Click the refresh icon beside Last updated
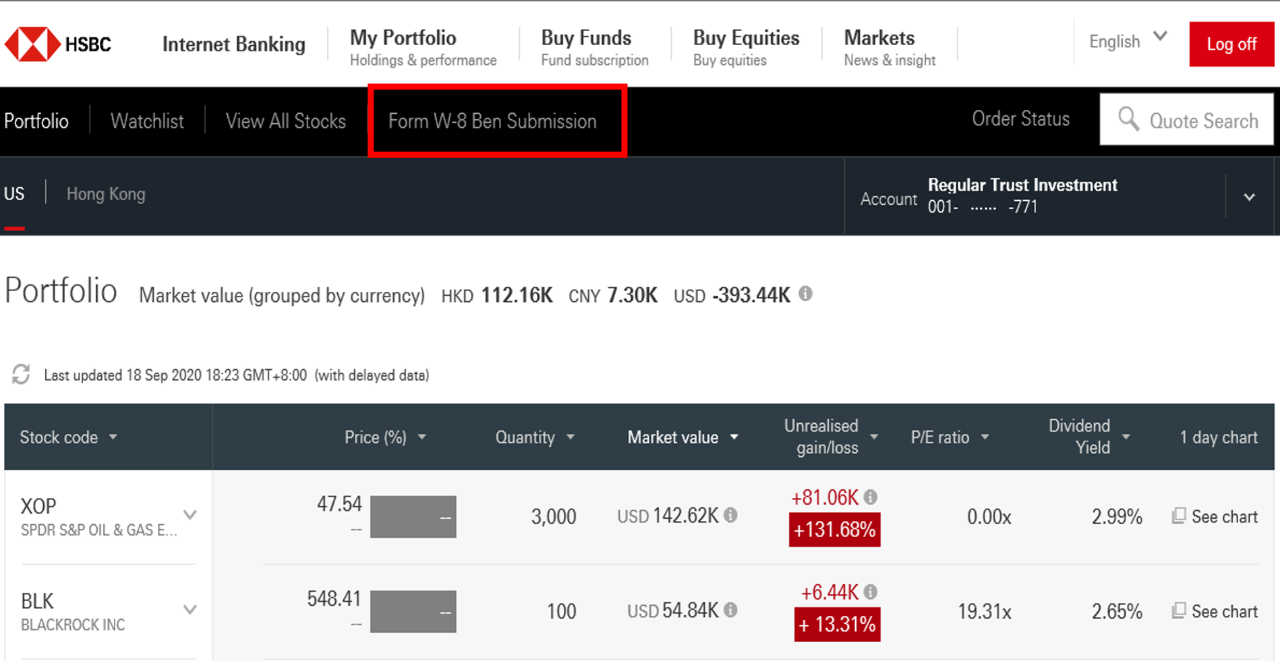The height and width of the screenshot is (661, 1280). coord(20,375)
